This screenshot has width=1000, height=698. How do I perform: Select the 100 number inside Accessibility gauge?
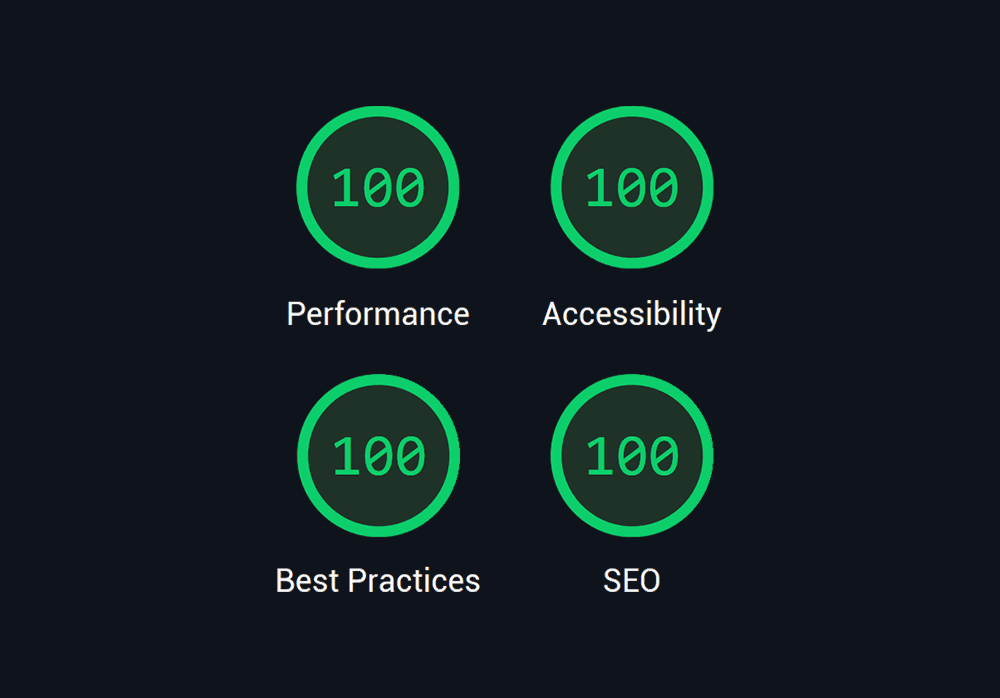coord(632,188)
